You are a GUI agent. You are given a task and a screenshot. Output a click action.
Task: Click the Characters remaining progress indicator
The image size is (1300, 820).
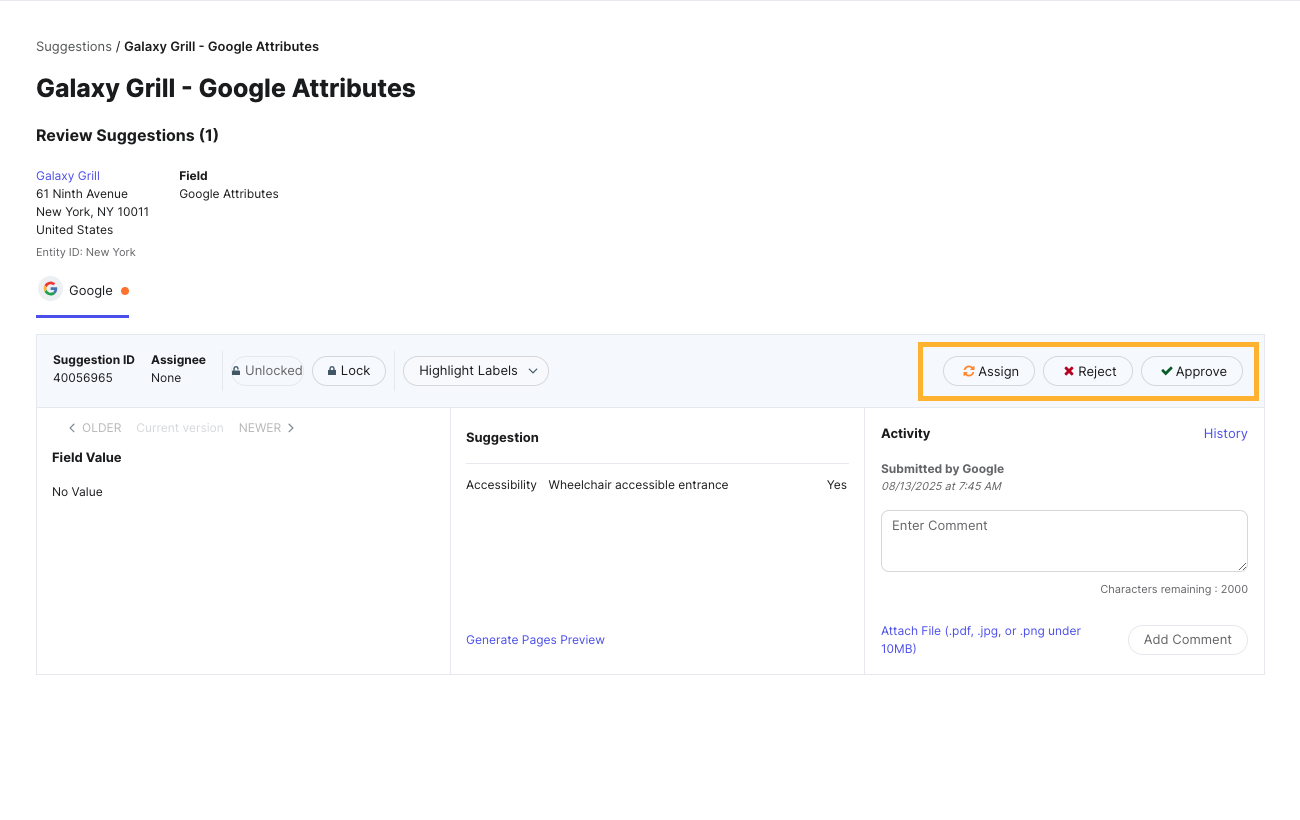(x=1174, y=589)
